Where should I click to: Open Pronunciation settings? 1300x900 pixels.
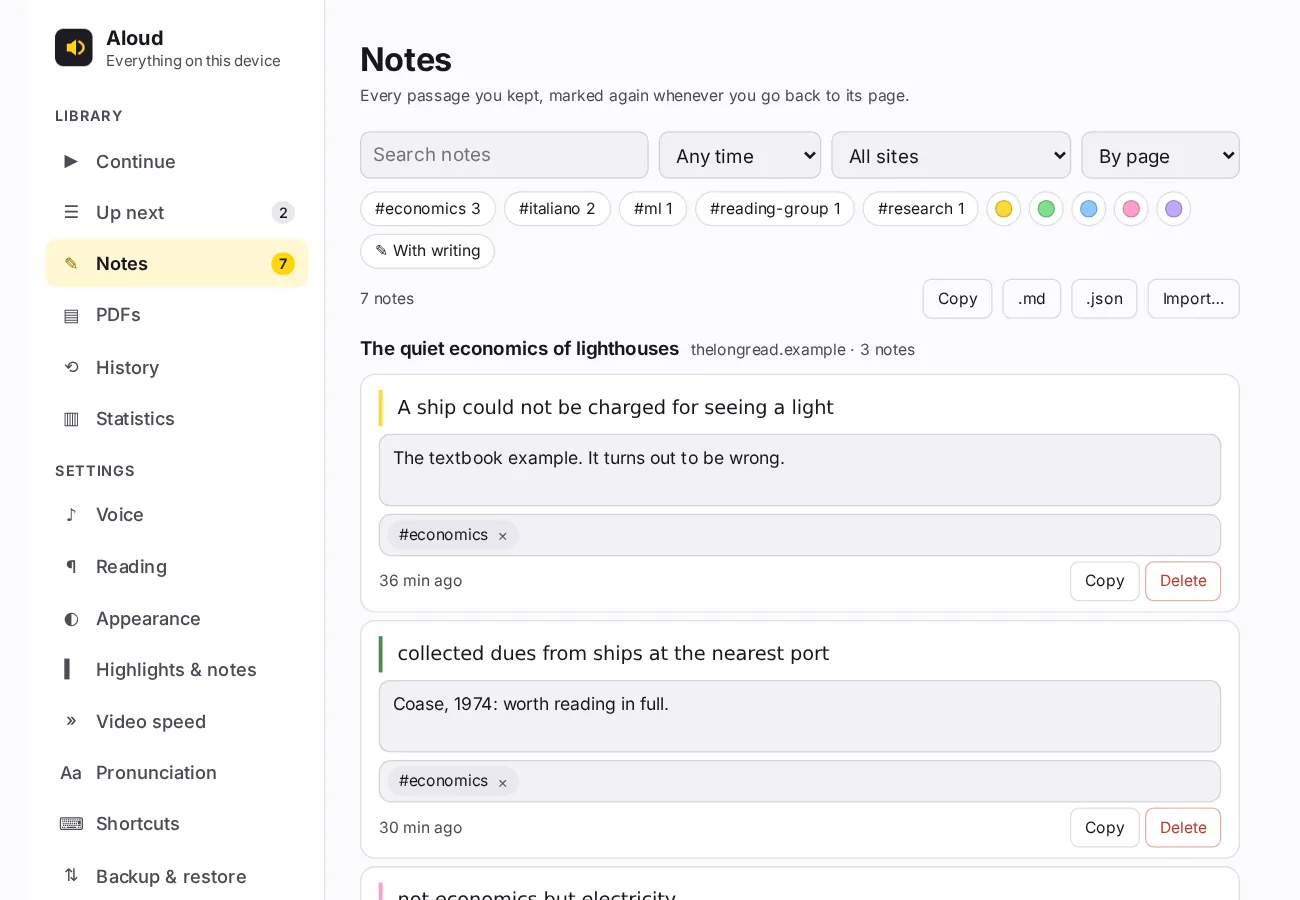177,773
